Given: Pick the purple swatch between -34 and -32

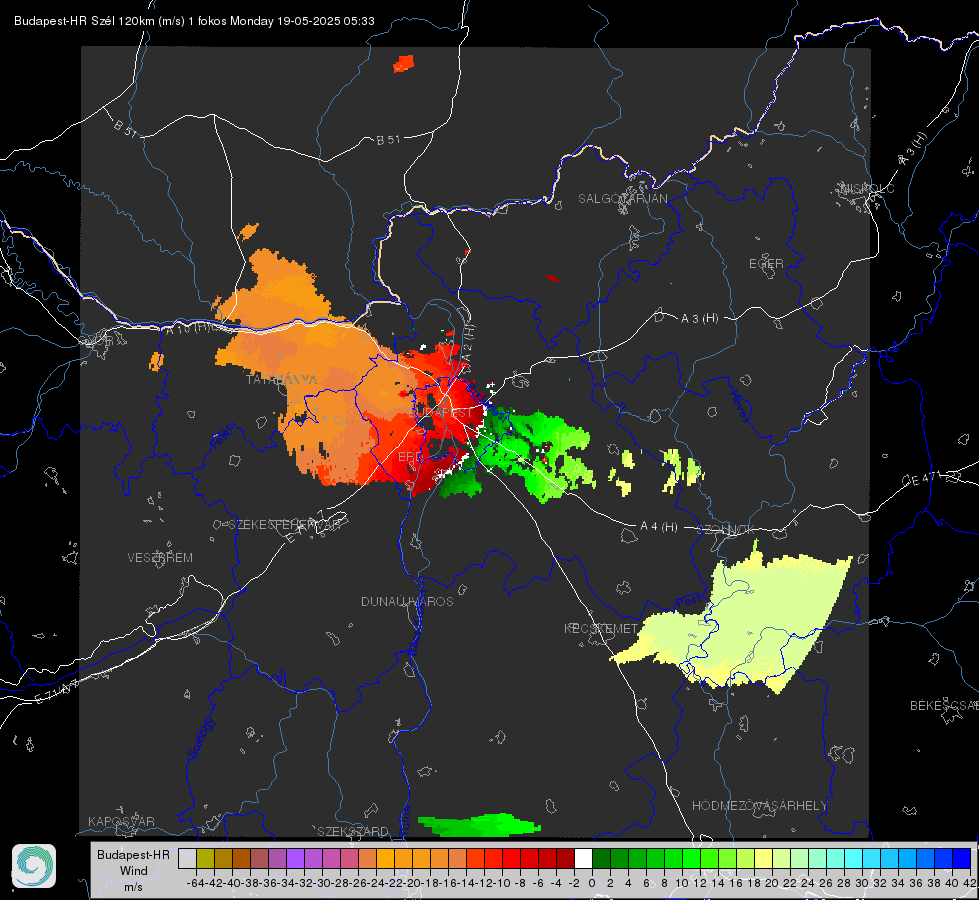Looking at the screenshot, I should 295,858.
